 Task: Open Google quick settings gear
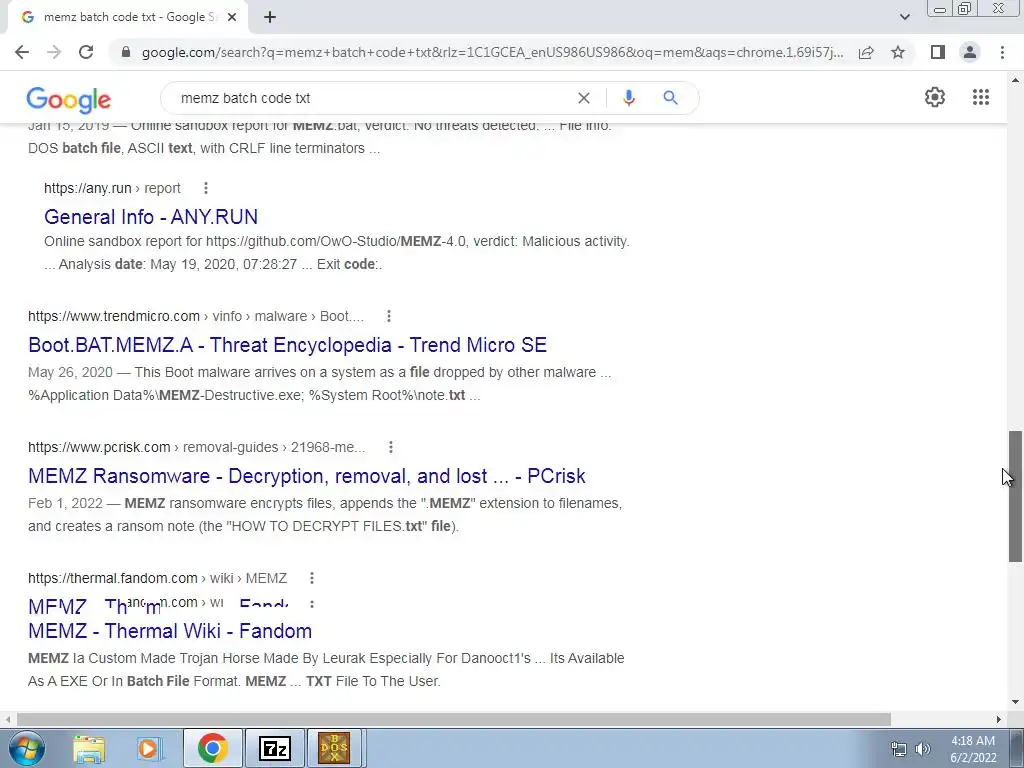935,97
